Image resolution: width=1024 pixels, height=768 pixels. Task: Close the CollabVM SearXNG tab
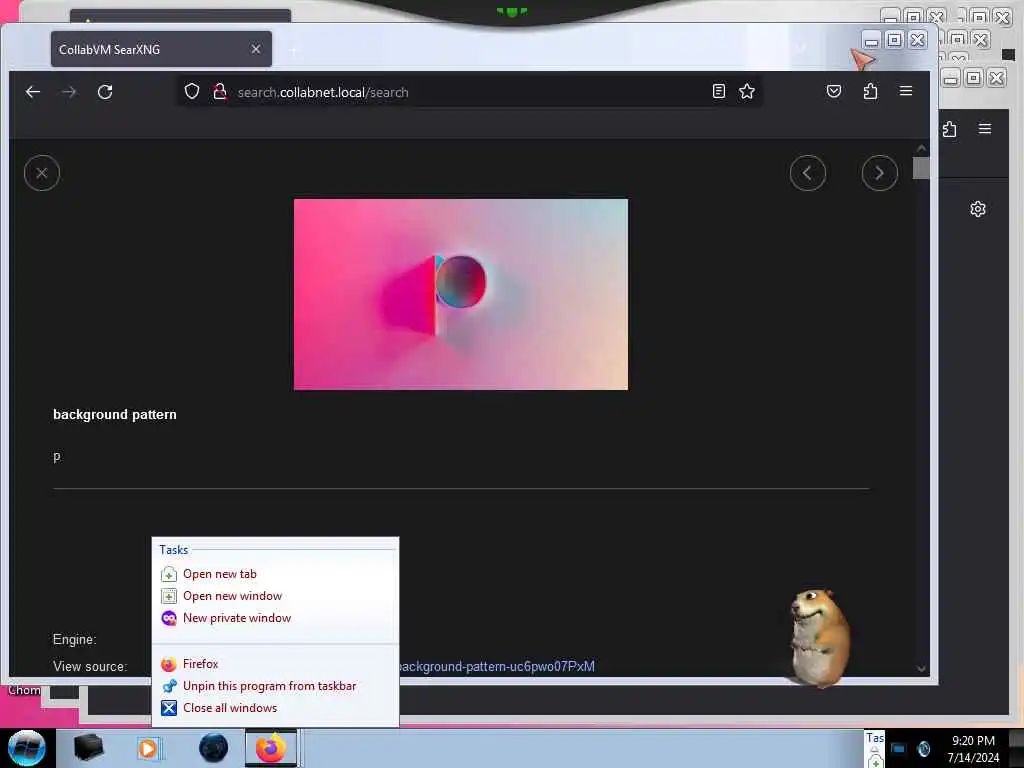pyautogui.click(x=256, y=49)
